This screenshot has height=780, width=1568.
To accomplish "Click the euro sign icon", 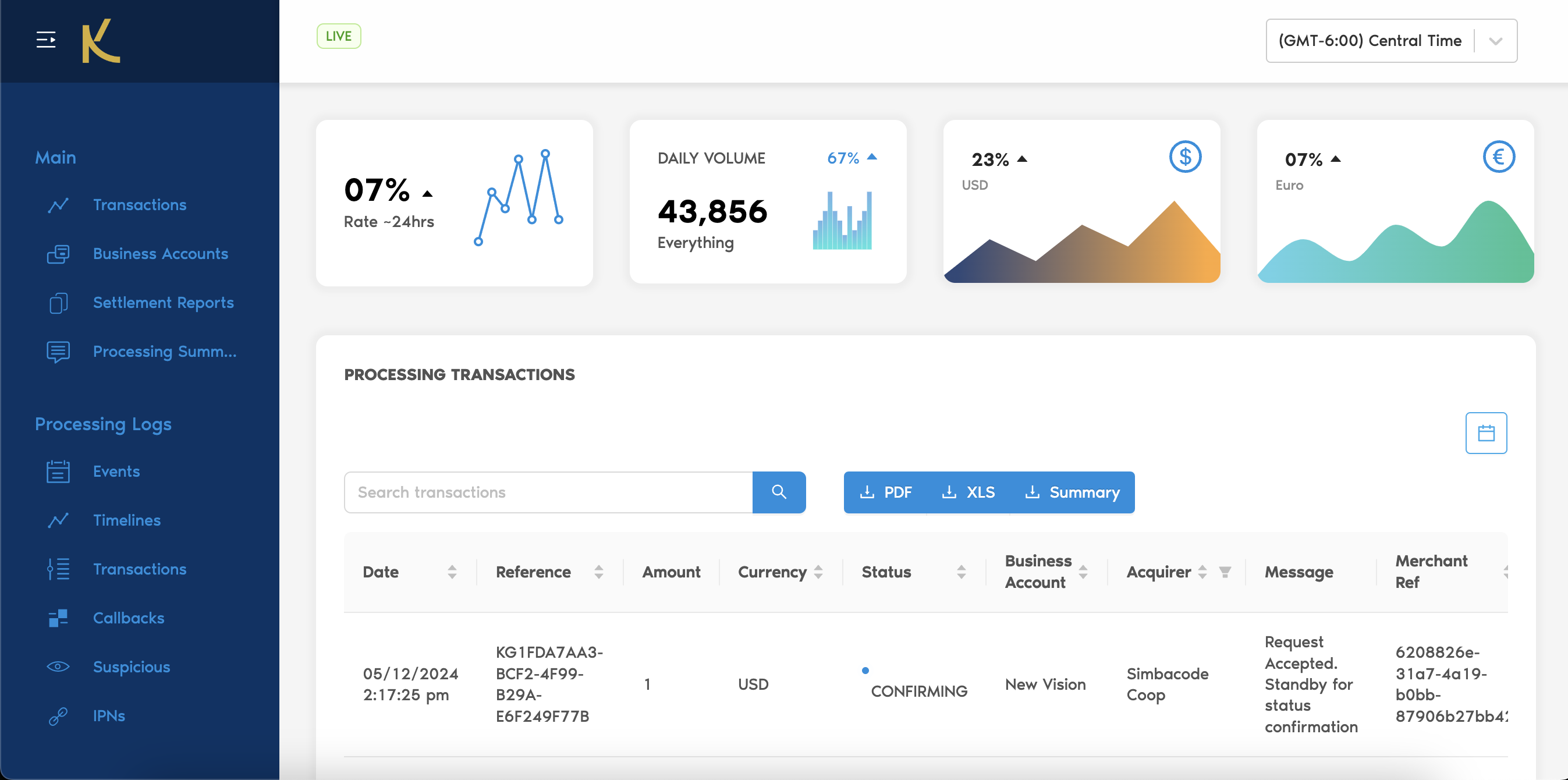I will [1498, 157].
